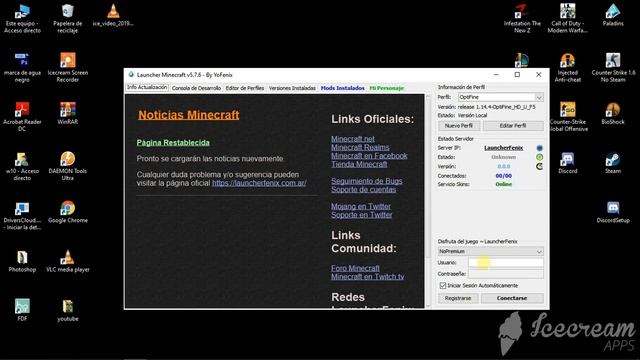Click the Conectarse button
Screen dimensions: 640x360
(512, 298)
